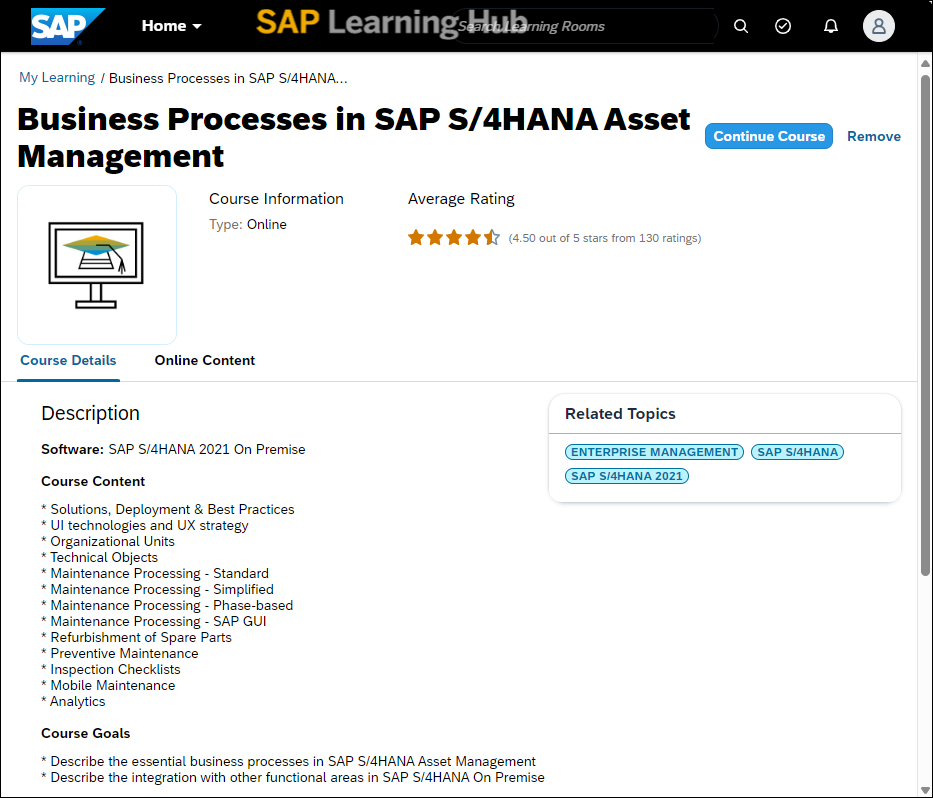Viewport: 933px width, 798px height.
Task: Go to My Learning breadcrumb
Action: click(57, 78)
